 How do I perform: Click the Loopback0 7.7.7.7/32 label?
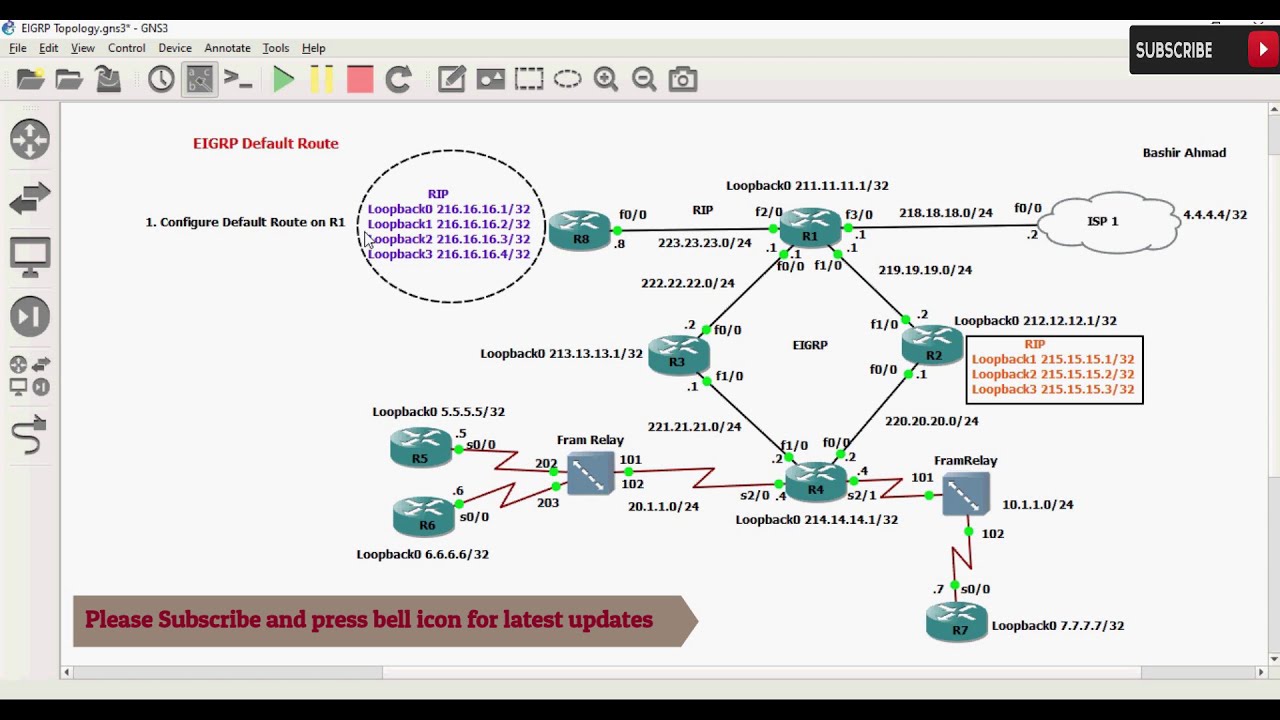(x=1058, y=626)
